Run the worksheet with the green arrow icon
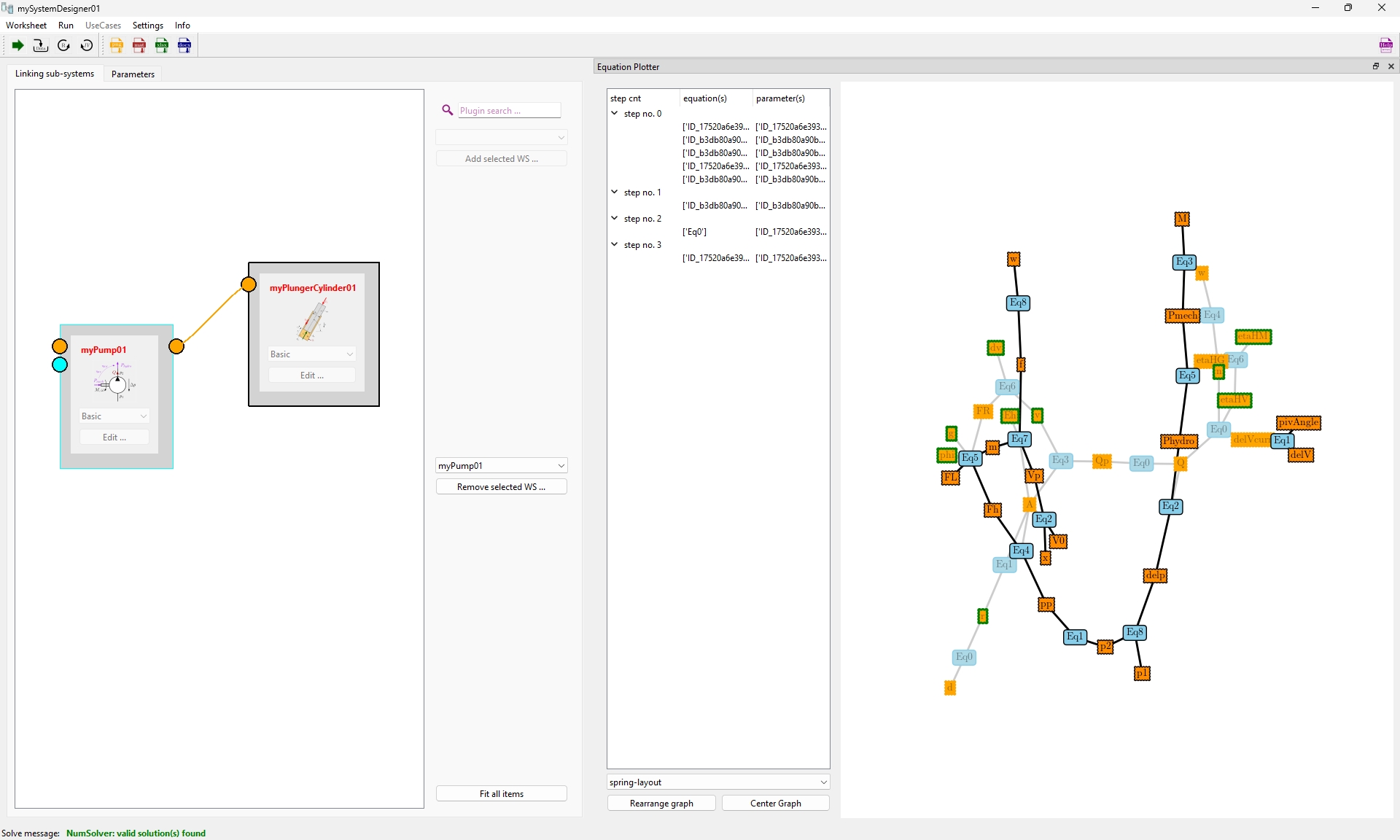 17,45
